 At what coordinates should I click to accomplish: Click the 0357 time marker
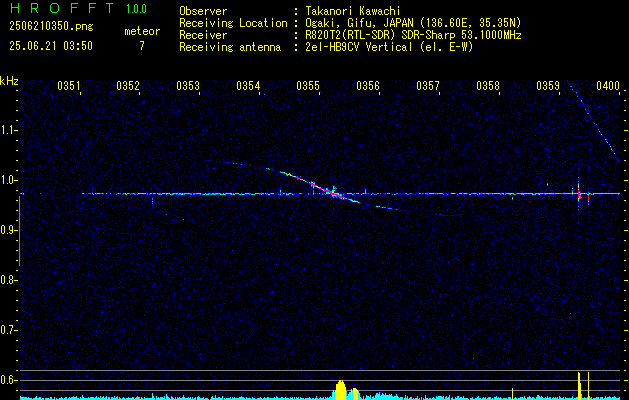[x=428, y=85]
